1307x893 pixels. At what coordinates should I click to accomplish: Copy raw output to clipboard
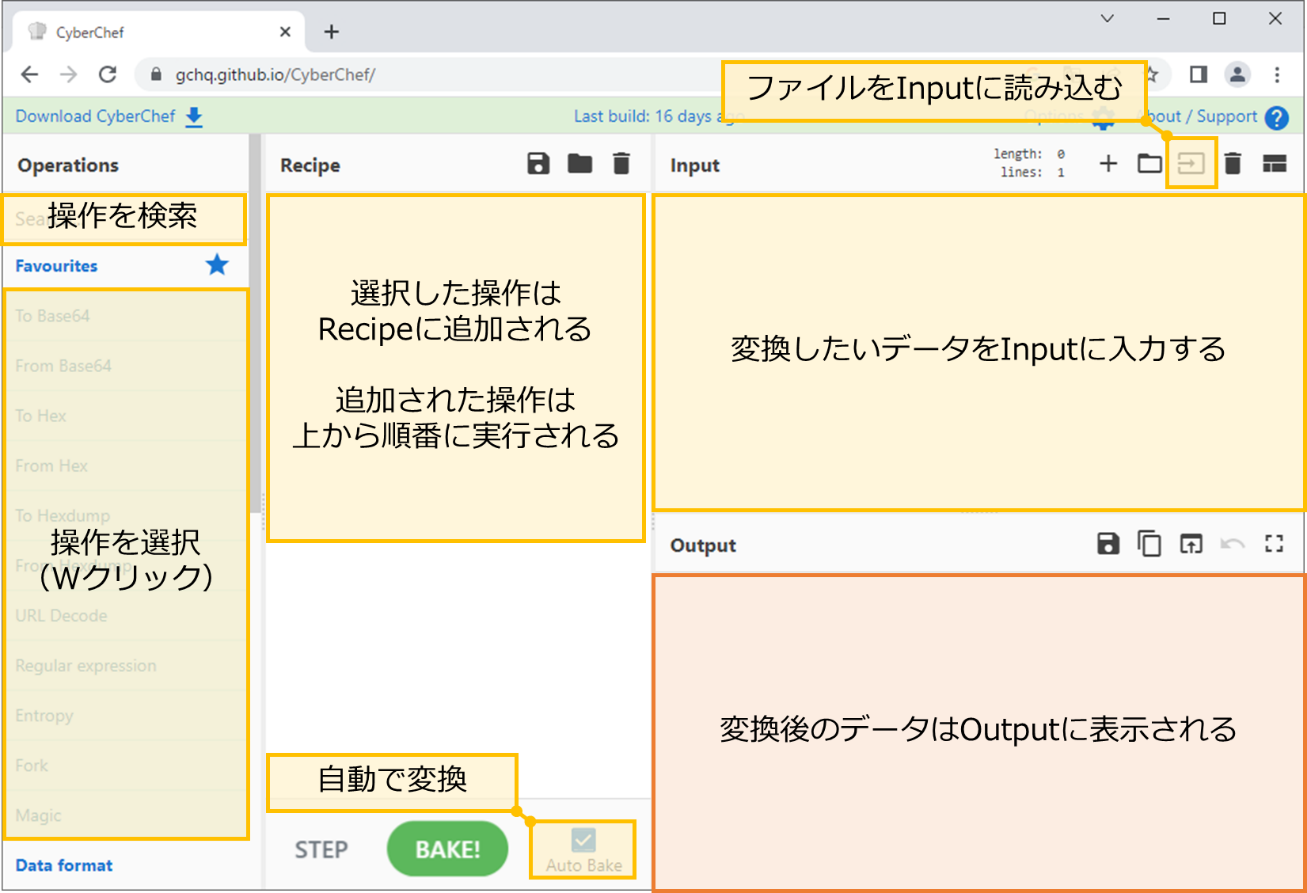pyautogui.click(x=1150, y=544)
